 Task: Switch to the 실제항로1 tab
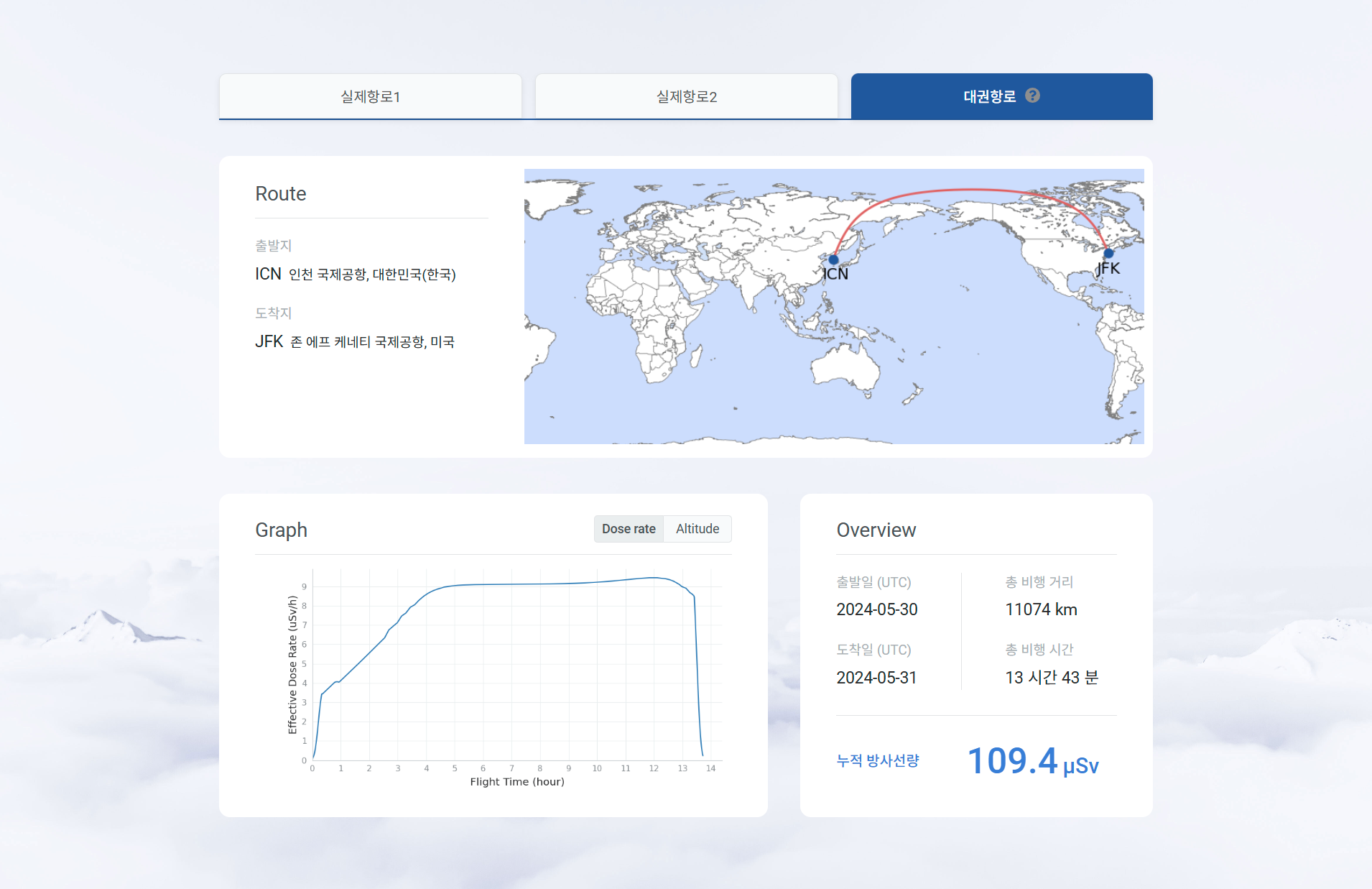tap(371, 96)
